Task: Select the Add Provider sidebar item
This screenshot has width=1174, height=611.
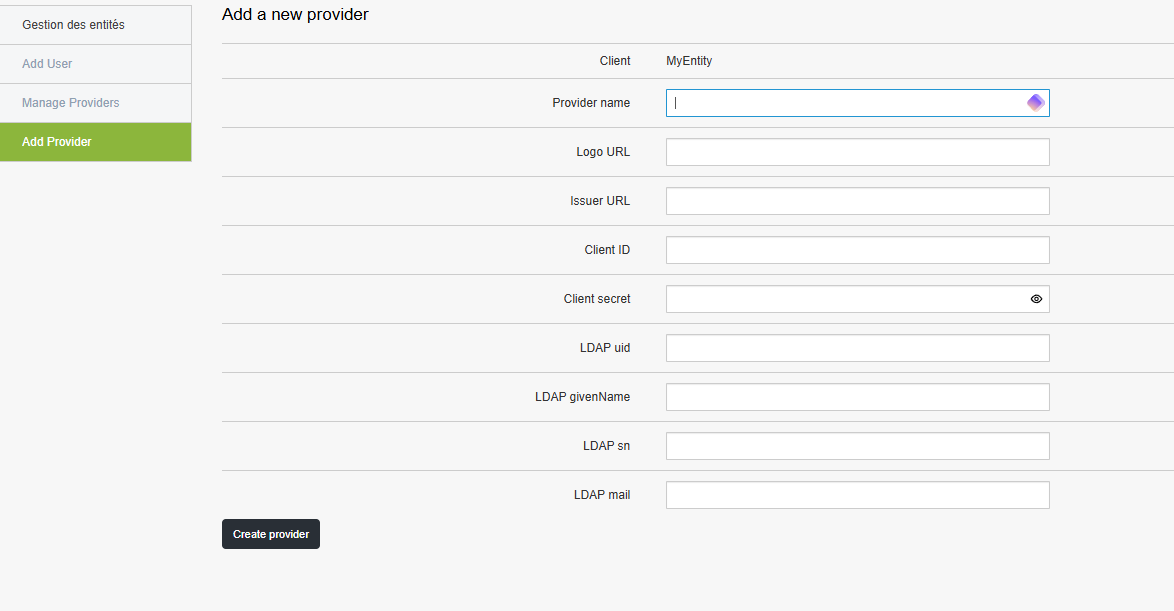Action: tap(57, 142)
